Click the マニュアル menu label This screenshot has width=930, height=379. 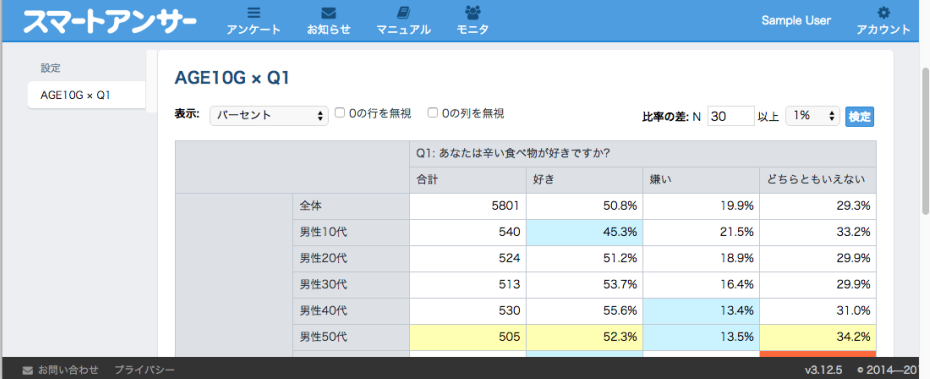[x=403, y=30]
